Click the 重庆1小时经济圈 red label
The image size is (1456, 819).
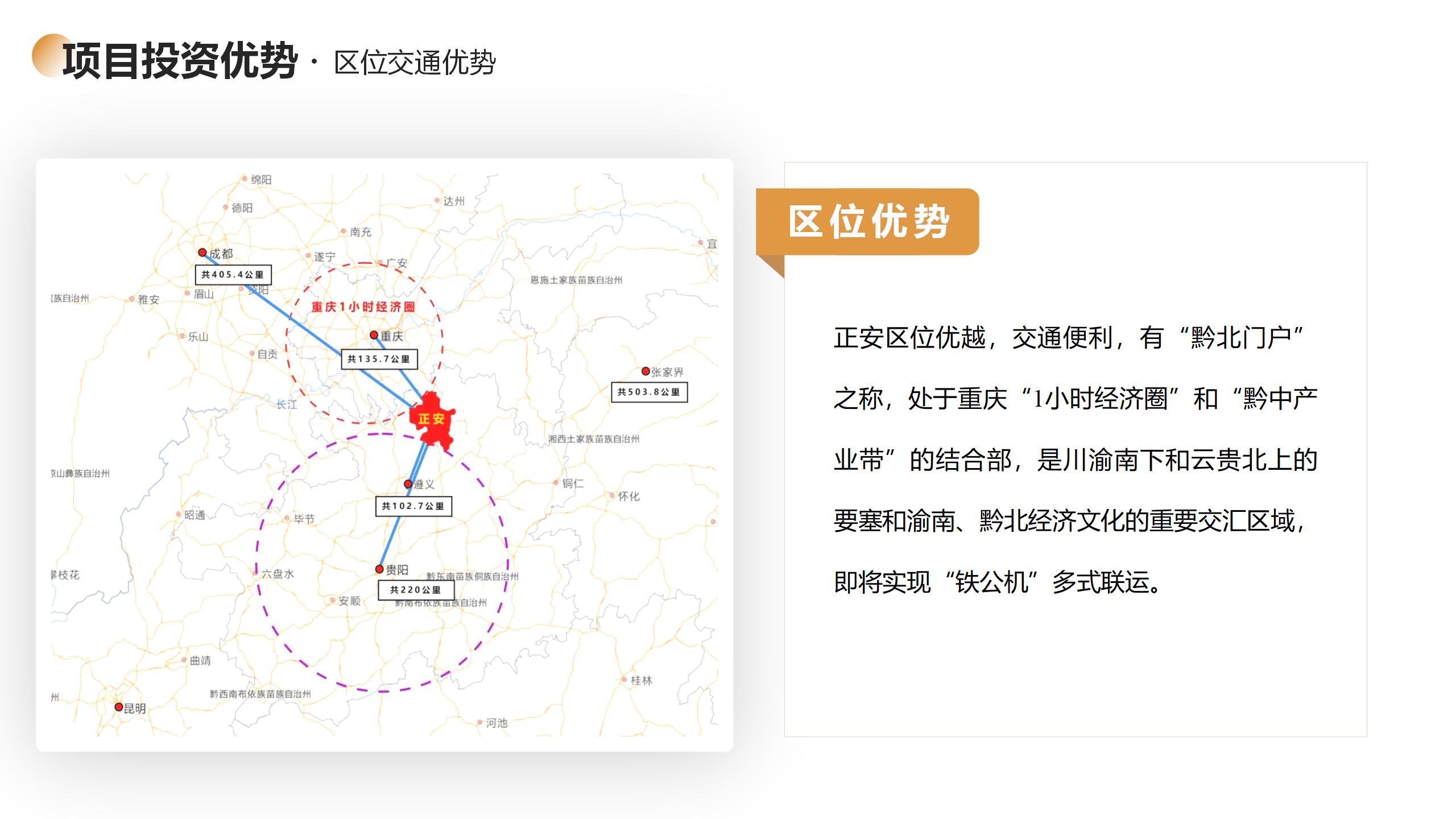363,307
